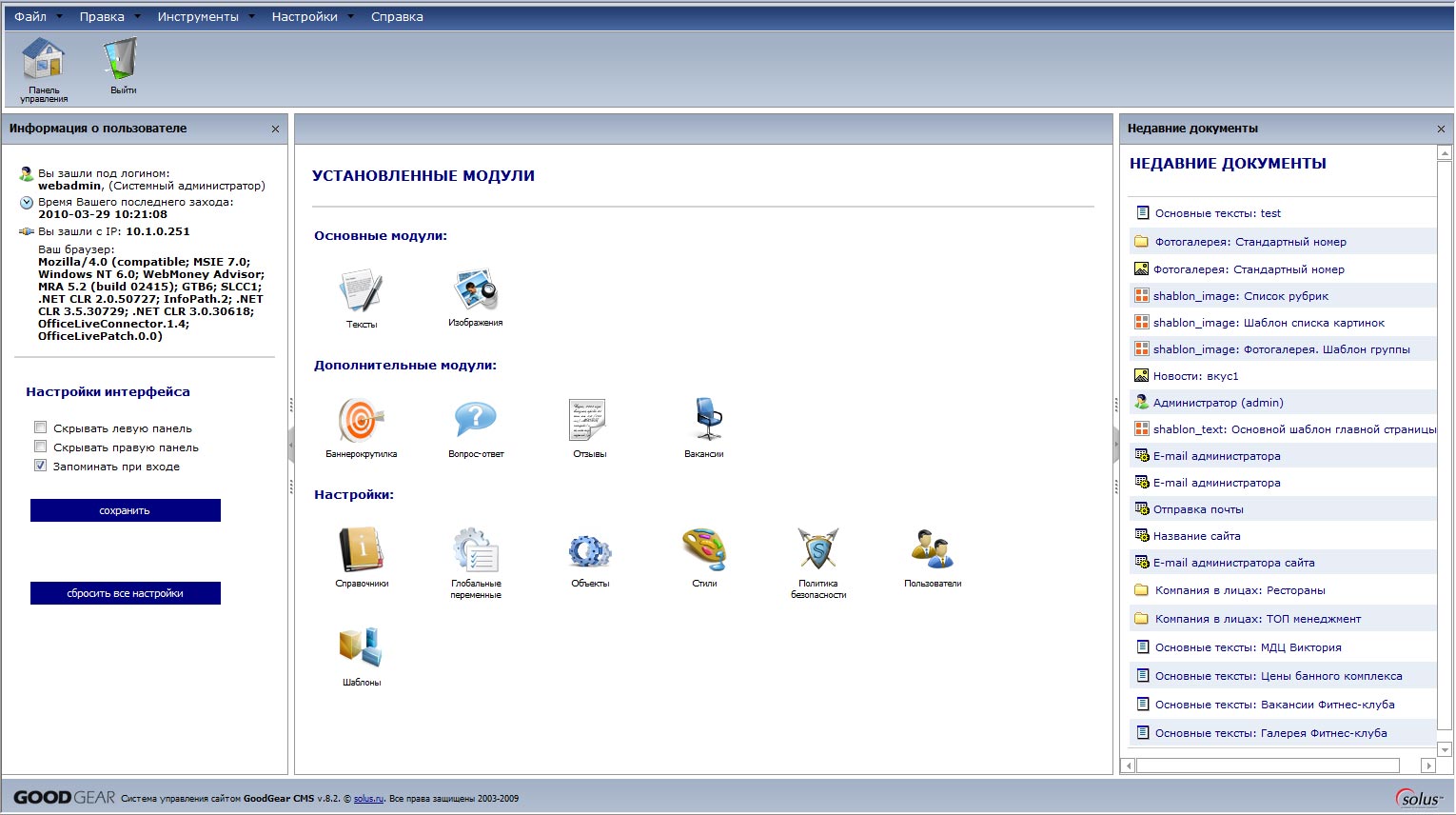Open the Справка menu
Image resolution: width=1456 pixels, height=815 pixels.
(x=397, y=16)
